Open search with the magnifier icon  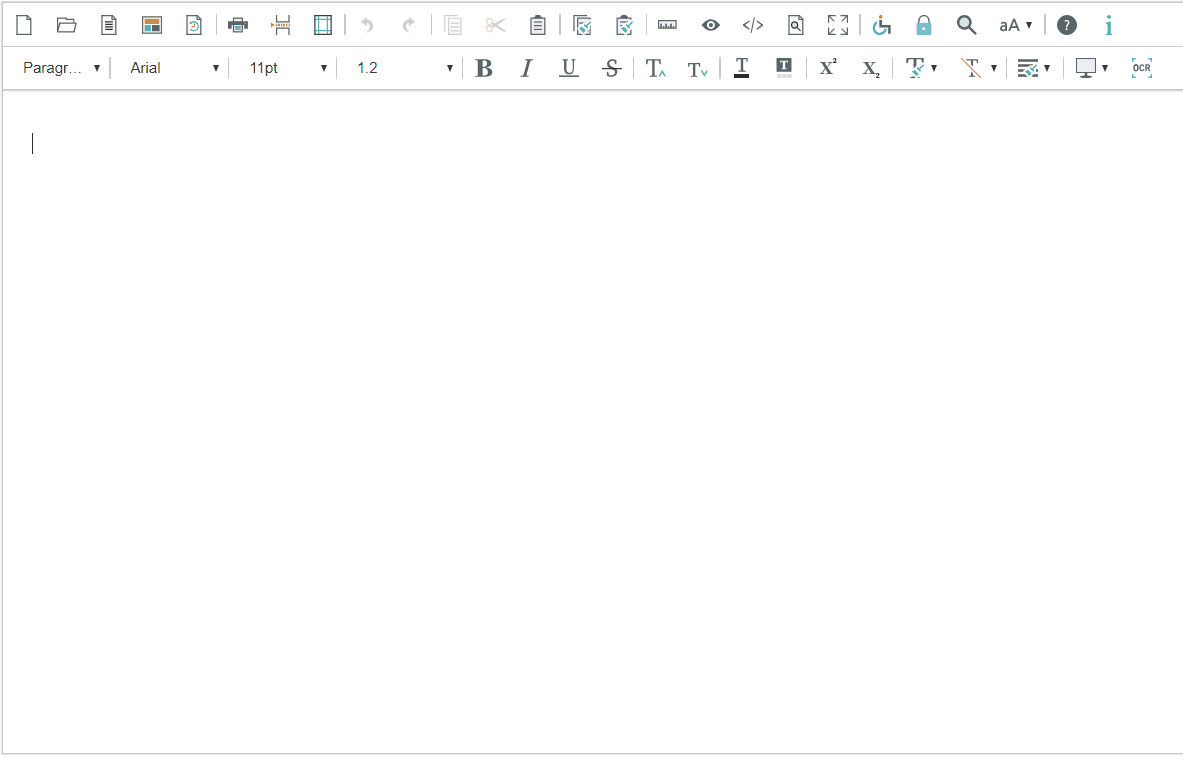tap(966, 25)
